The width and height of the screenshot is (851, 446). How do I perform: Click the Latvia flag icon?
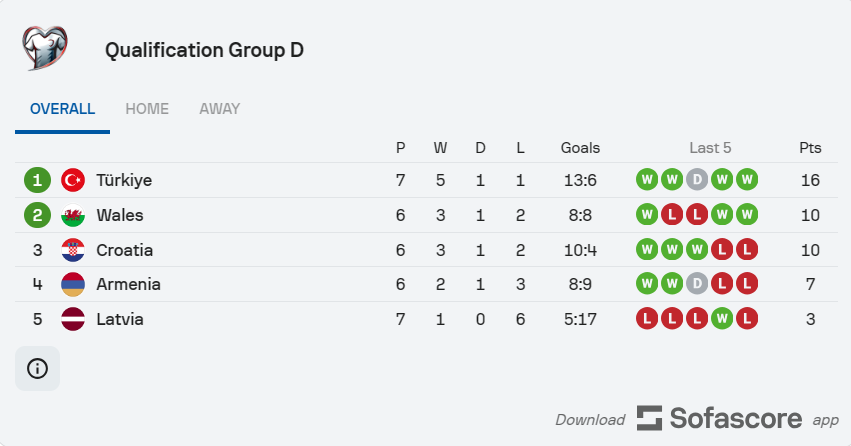tap(73, 319)
